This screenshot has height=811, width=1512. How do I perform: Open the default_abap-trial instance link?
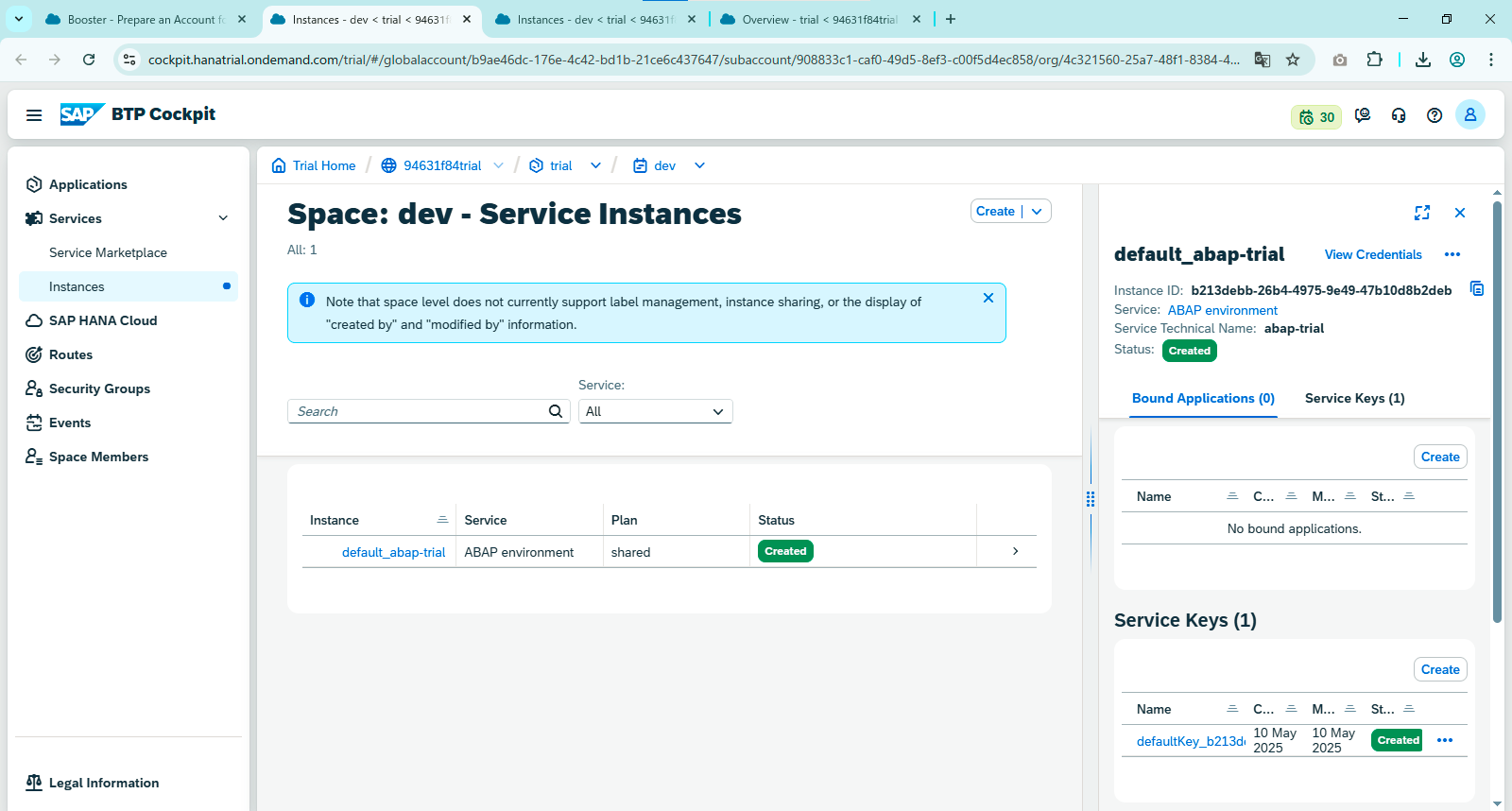click(x=393, y=552)
